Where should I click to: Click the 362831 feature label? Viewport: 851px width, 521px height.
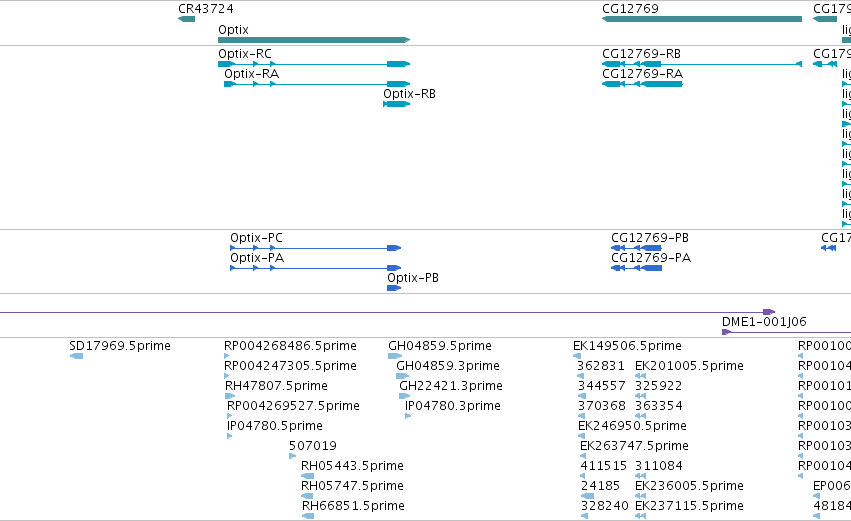601,366
